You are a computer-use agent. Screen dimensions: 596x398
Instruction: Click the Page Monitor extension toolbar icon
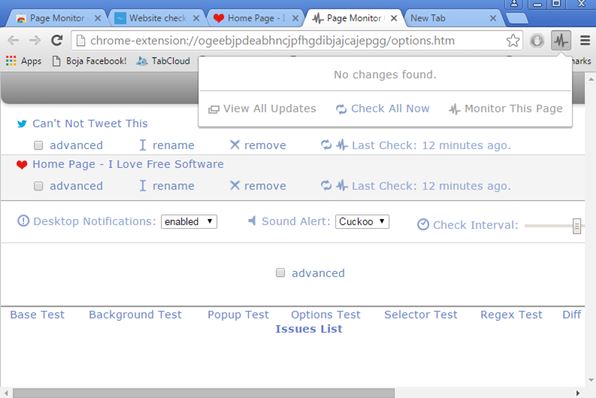coord(561,40)
